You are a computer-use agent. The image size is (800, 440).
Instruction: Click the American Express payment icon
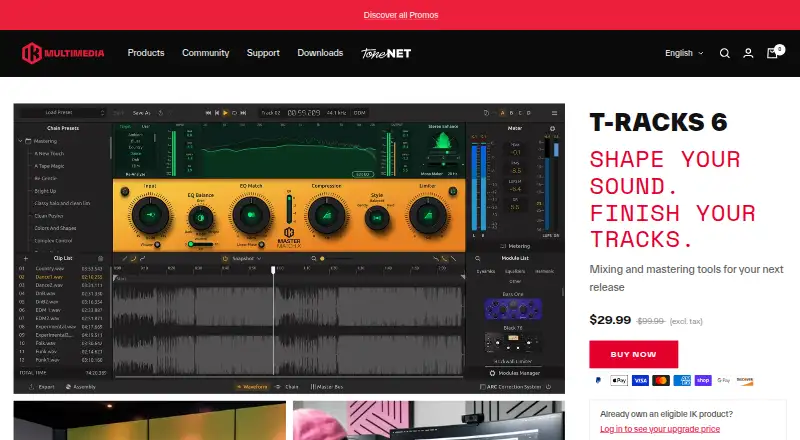[682, 380]
